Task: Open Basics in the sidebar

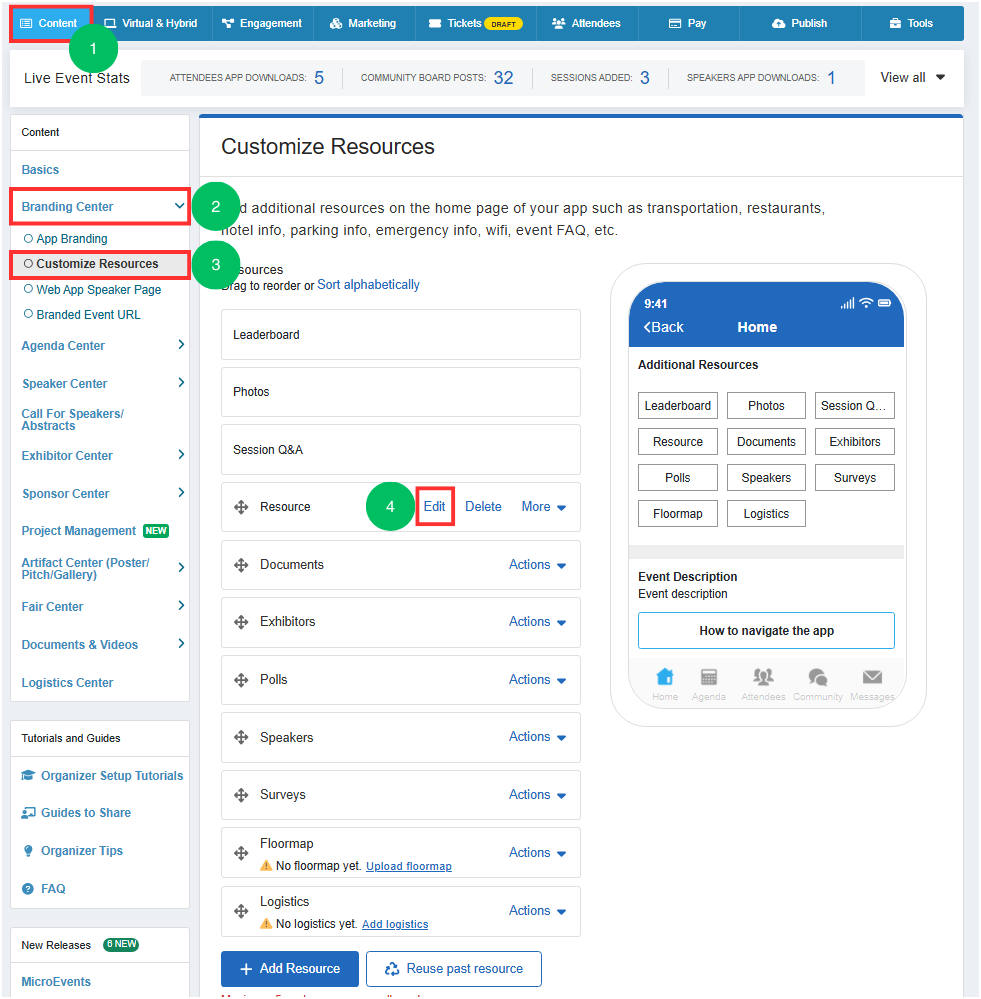Action: [x=40, y=169]
